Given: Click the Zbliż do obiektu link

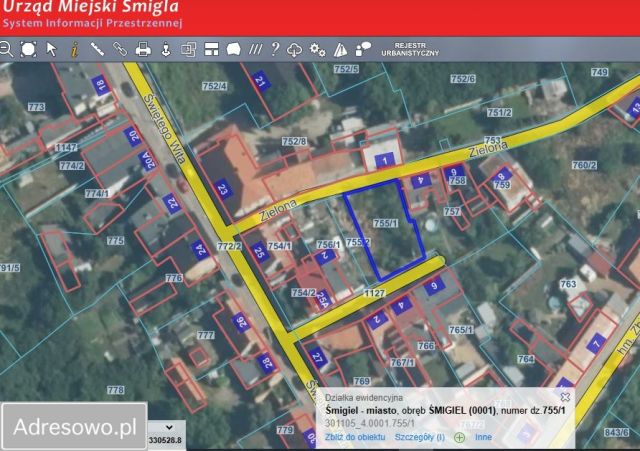Looking at the screenshot, I should tap(355, 437).
